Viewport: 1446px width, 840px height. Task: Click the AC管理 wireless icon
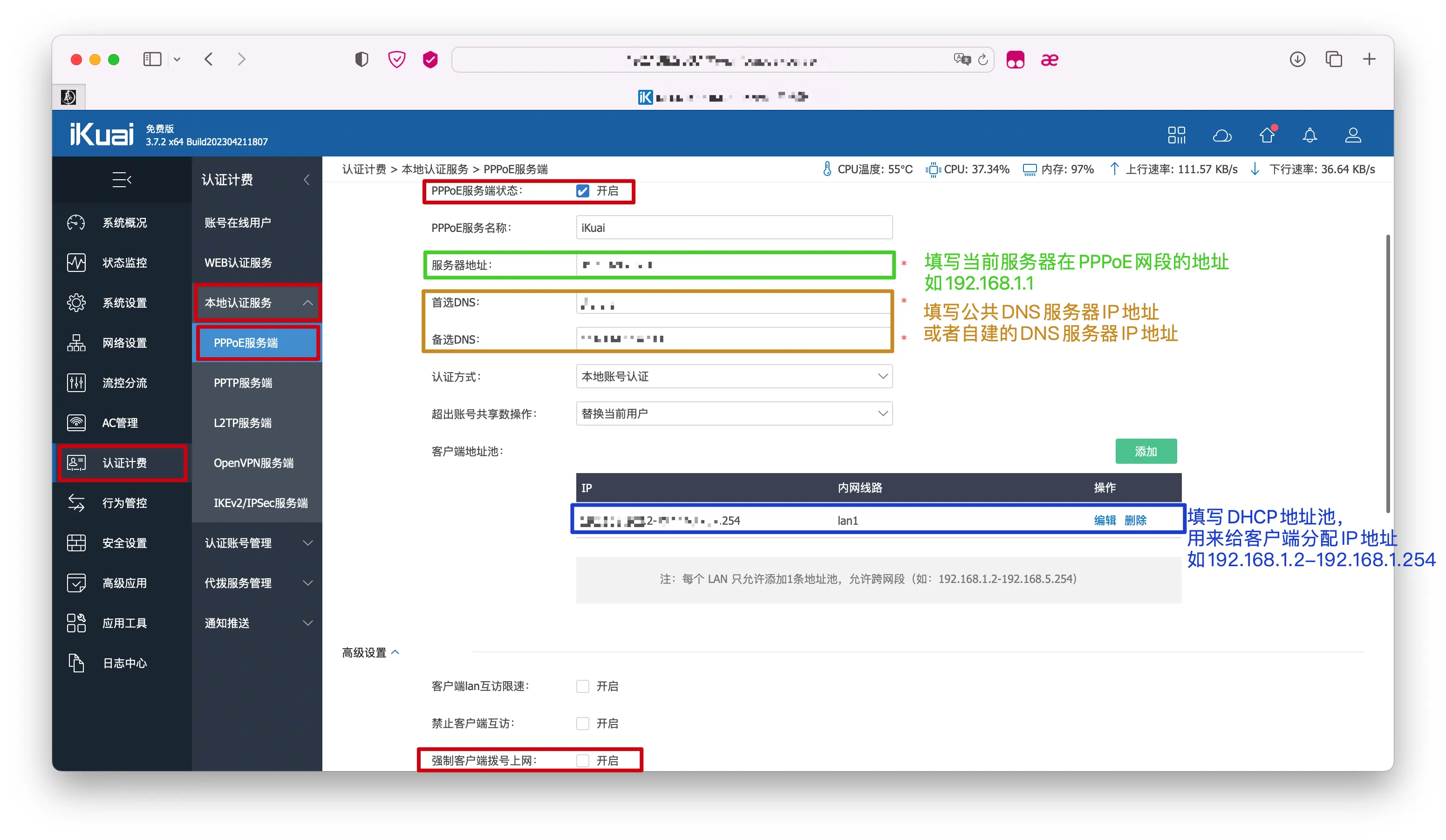tap(76, 423)
